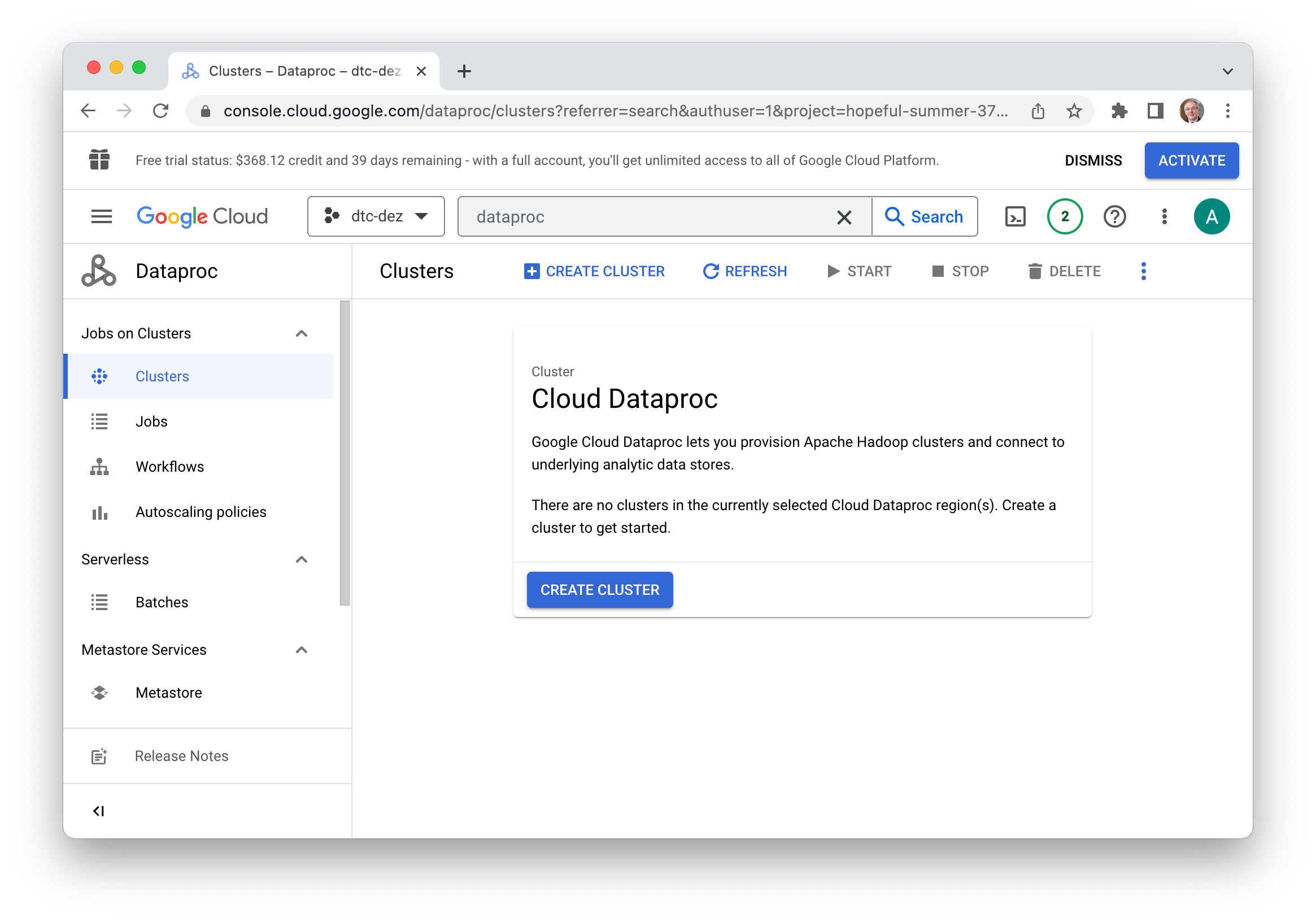Clear the dataproc search text
Viewport: 1316px width, 922px height.
(844, 218)
